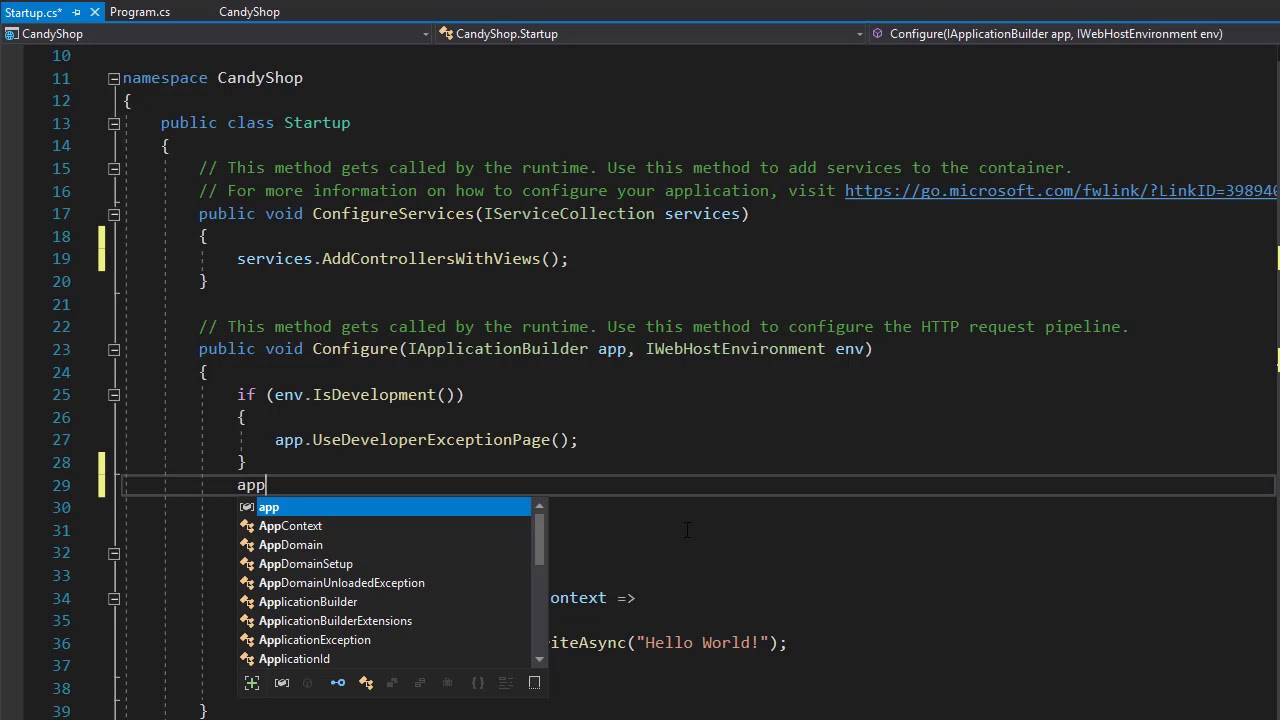This screenshot has height=720, width=1280.
Task: Collapse the comment block at line 15
Action: [114, 168]
